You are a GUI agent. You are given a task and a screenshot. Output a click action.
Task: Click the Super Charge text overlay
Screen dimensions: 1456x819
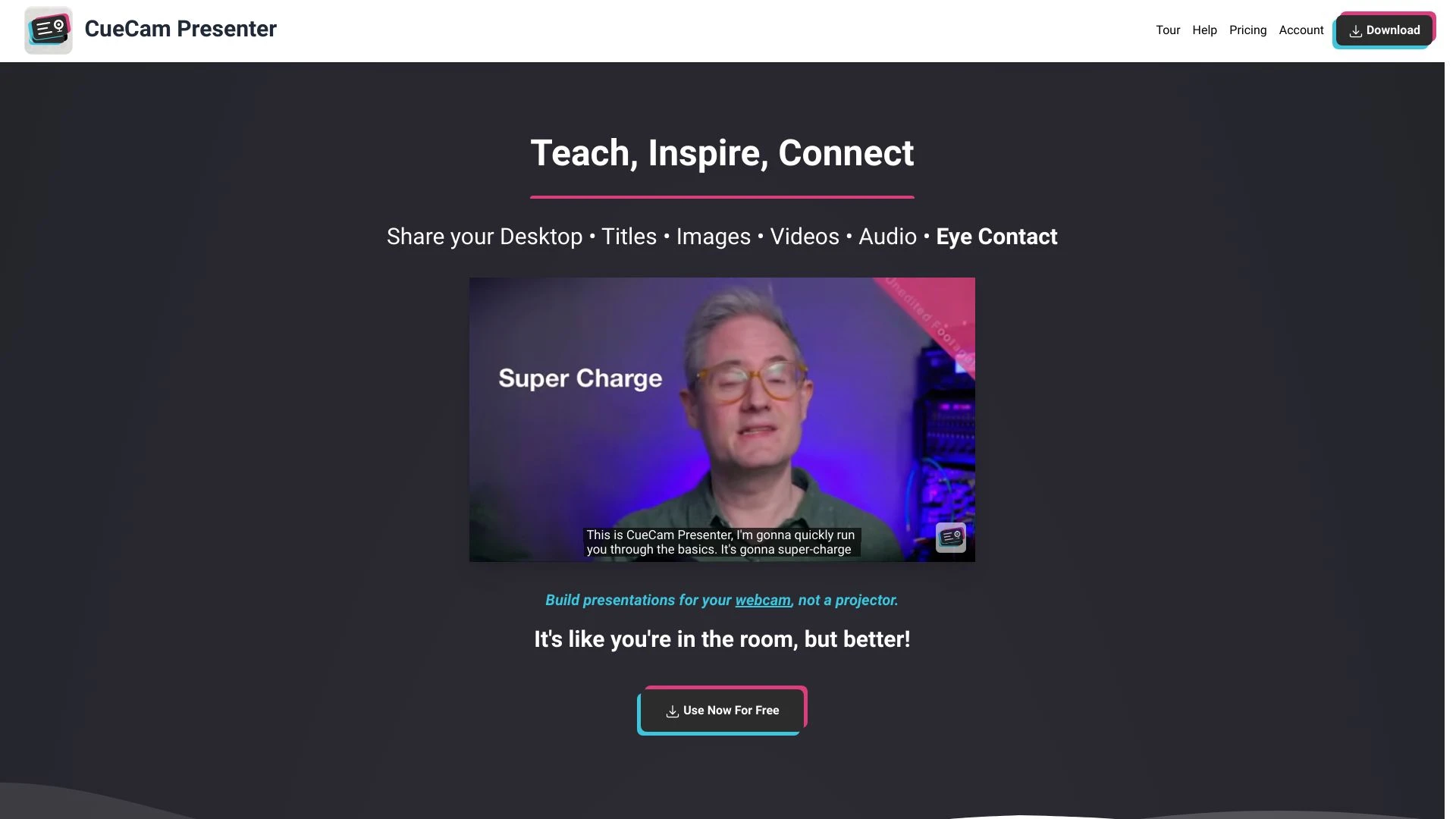tap(581, 377)
